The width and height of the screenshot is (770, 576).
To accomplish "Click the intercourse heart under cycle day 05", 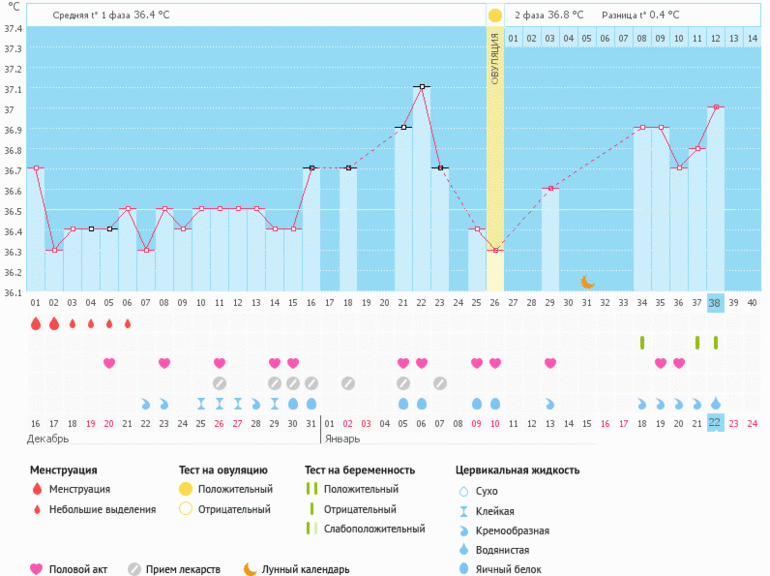I will [109, 363].
